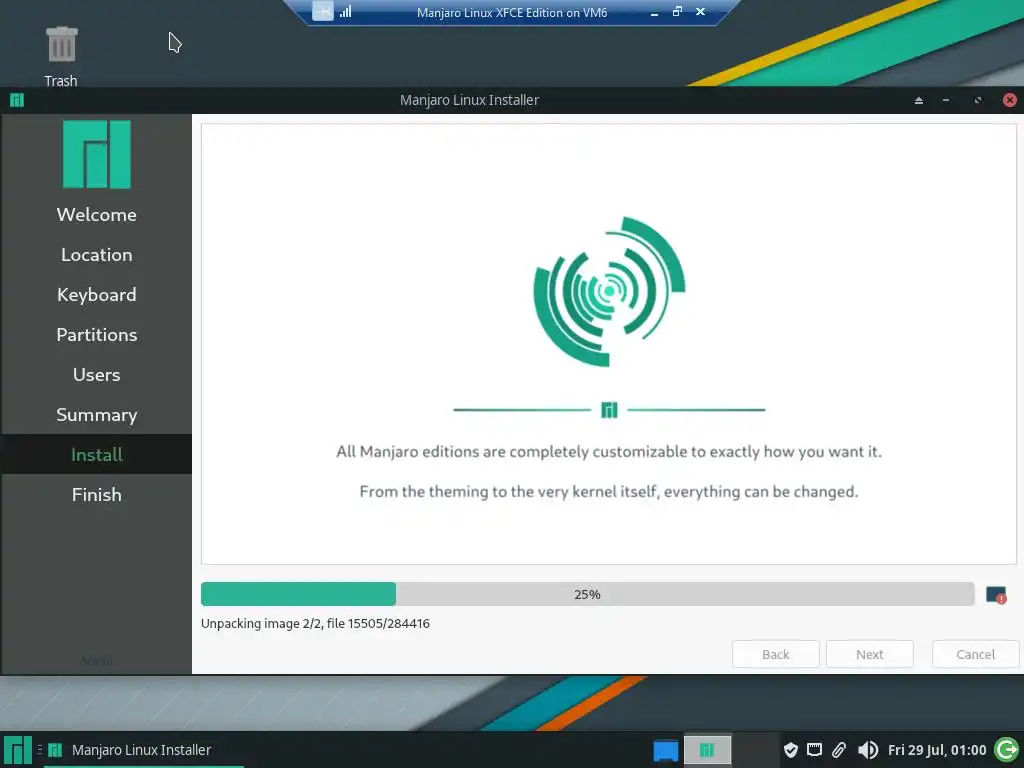Open the security shield tray icon
Viewport: 1024px width, 768px height.
[x=791, y=750]
